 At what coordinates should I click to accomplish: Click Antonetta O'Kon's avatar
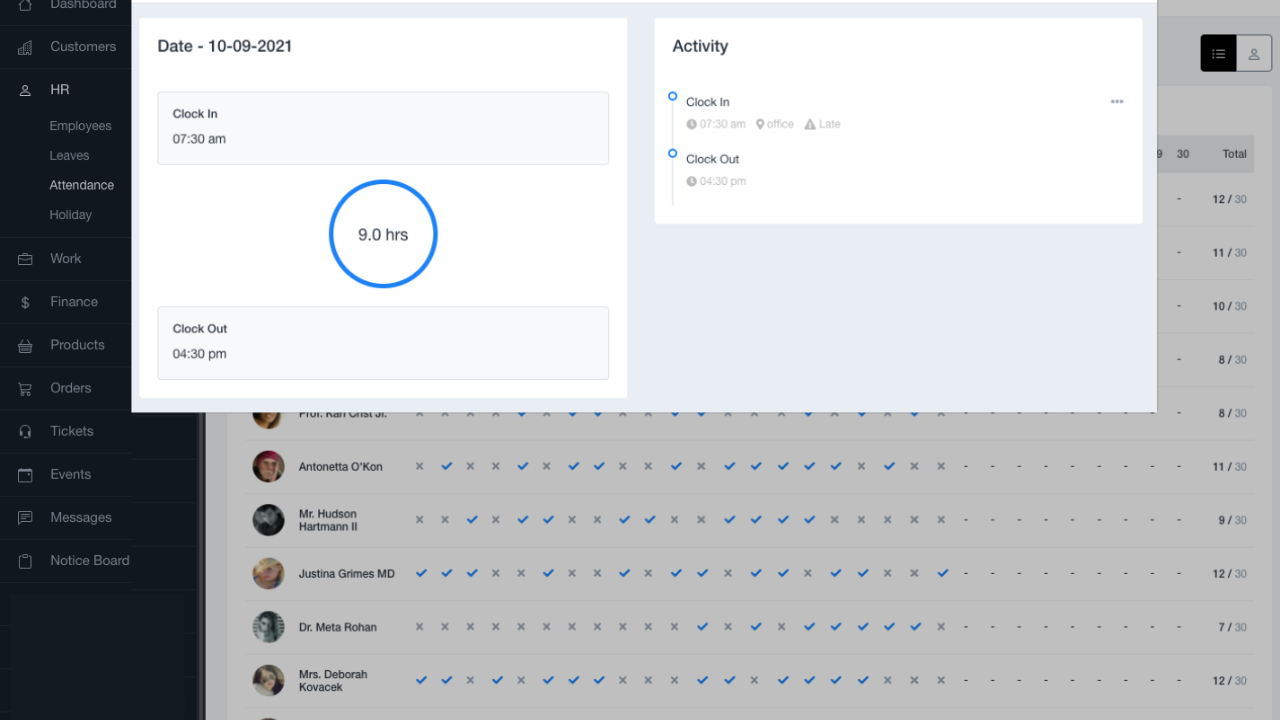click(268, 467)
